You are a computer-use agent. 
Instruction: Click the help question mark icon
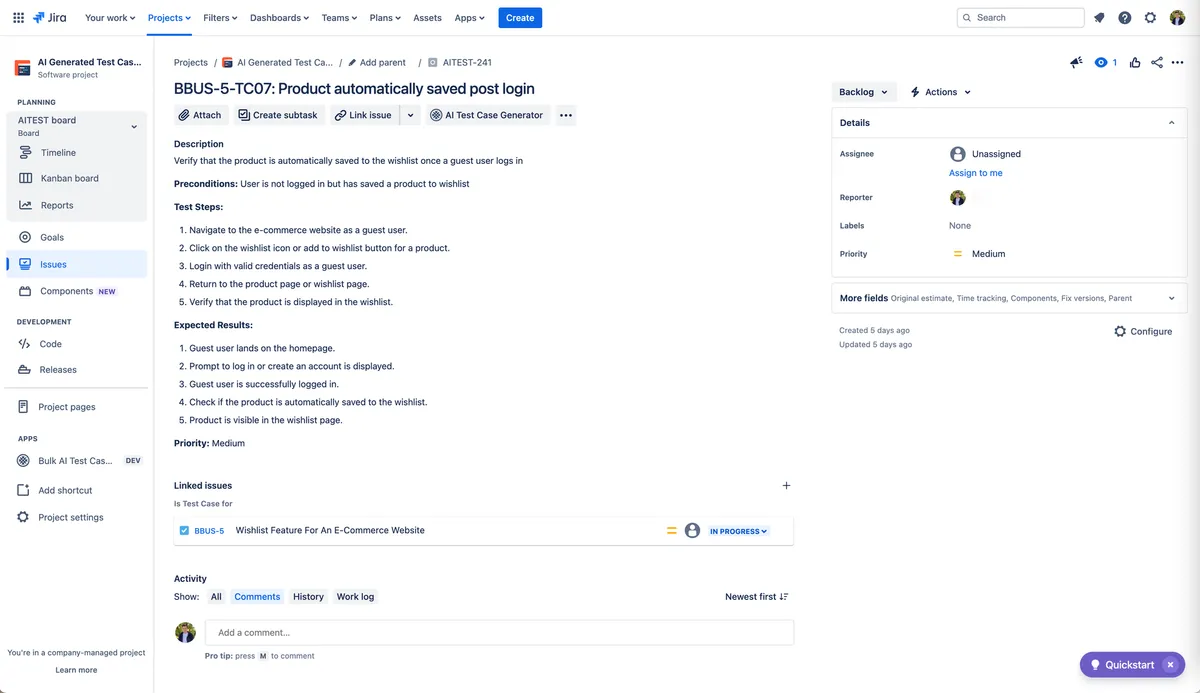pos(1125,18)
